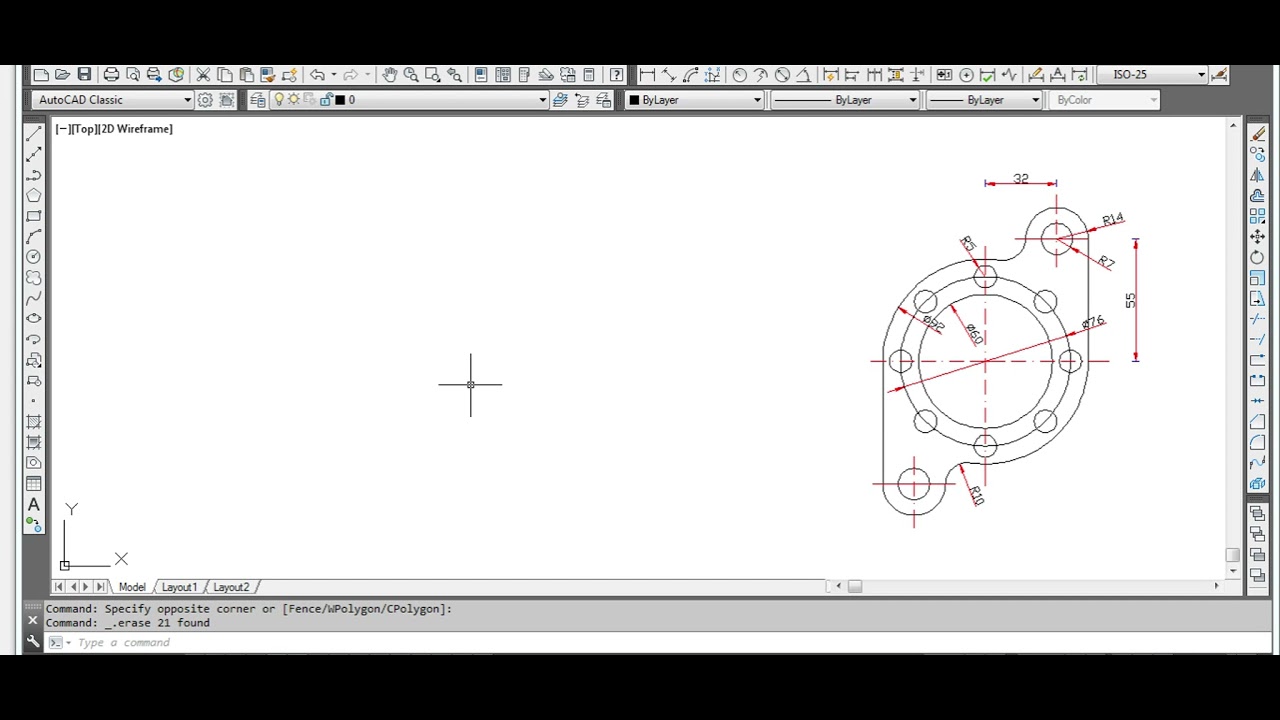Layer 0 color swatch in layer dropdown

click(340, 100)
